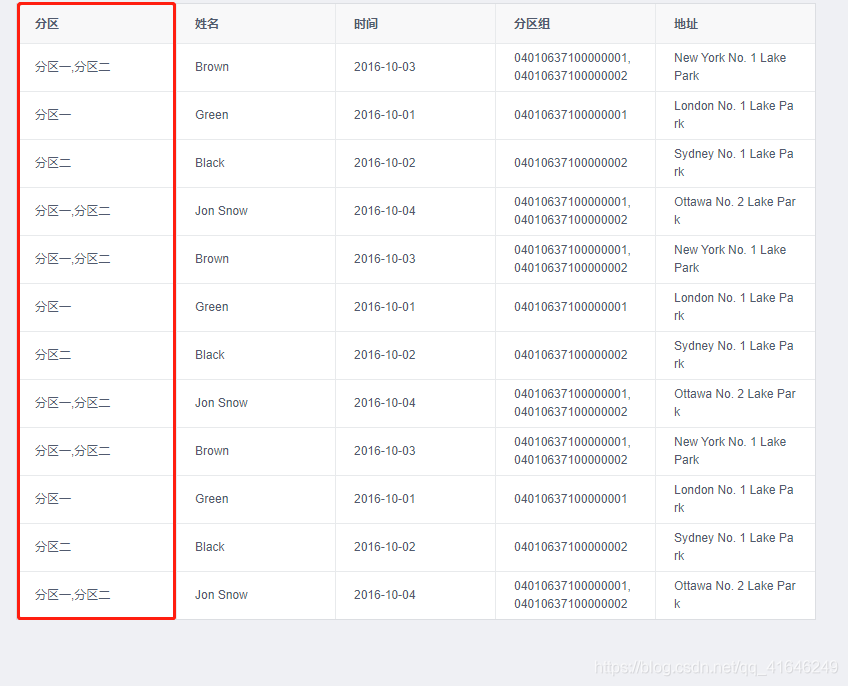Select the first Green row
Screen dimensions: 848x686
pos(211,115)
